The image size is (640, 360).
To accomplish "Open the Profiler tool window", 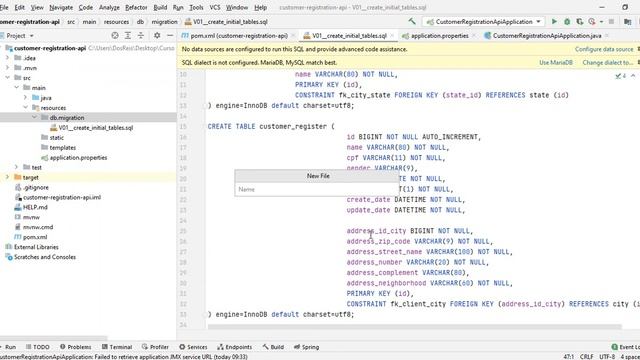I will pyautogui.click(x=156, y=347).
